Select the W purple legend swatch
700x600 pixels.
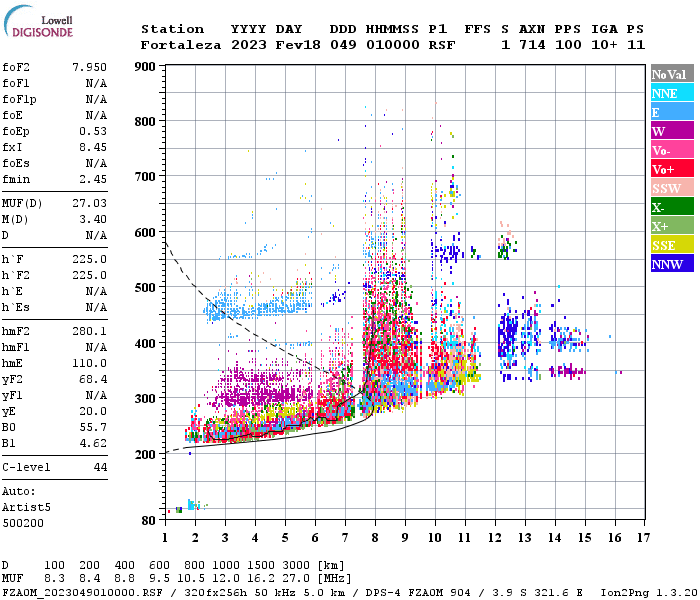pyautogui.click(x=672, y=131)
